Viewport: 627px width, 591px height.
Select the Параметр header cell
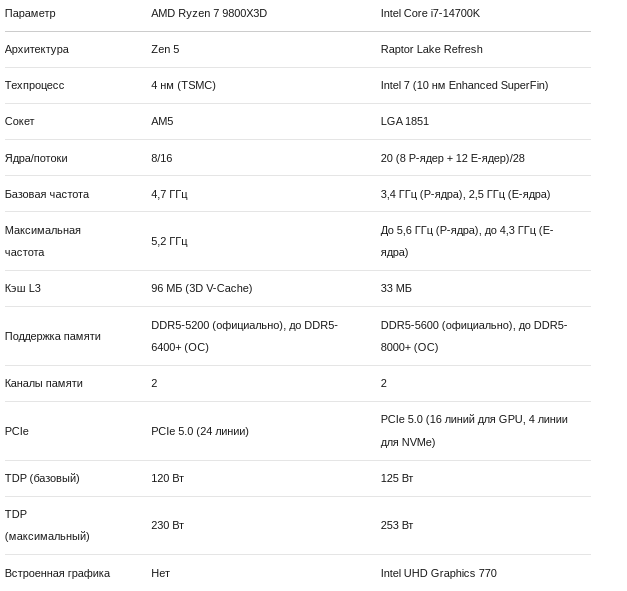30,13
